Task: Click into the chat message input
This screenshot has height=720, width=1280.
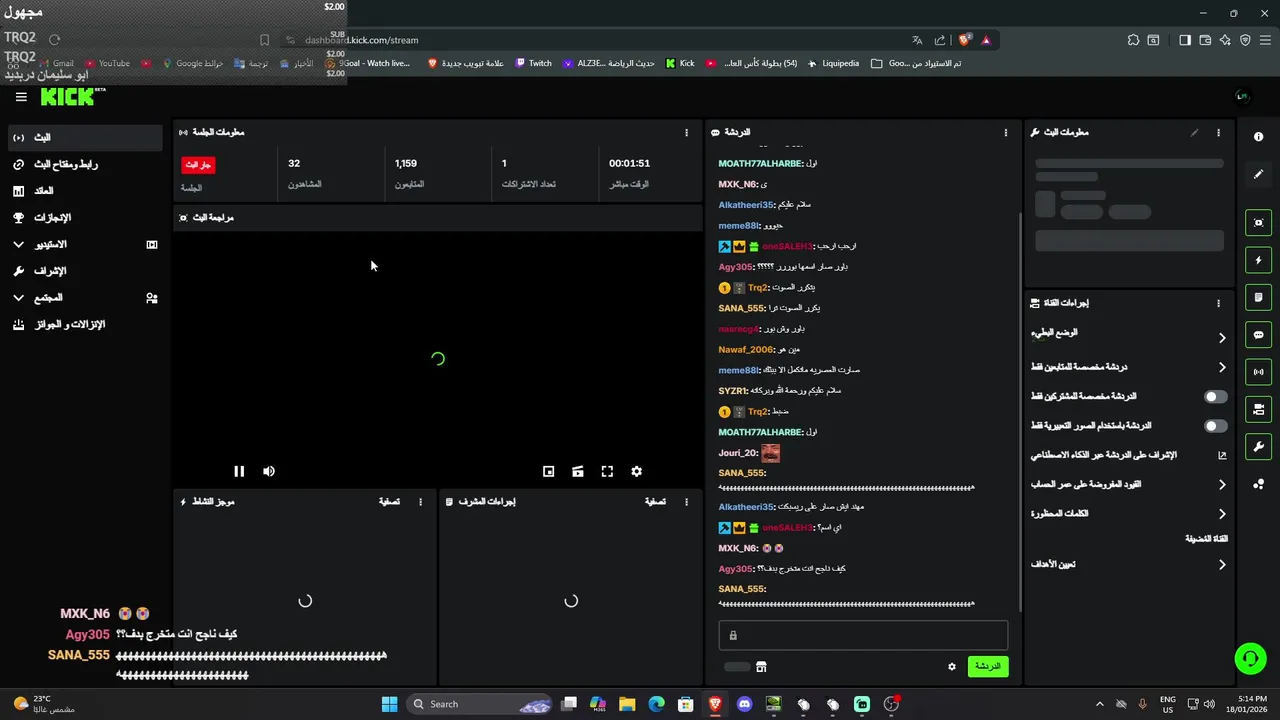Action: (x=863, y=635)
